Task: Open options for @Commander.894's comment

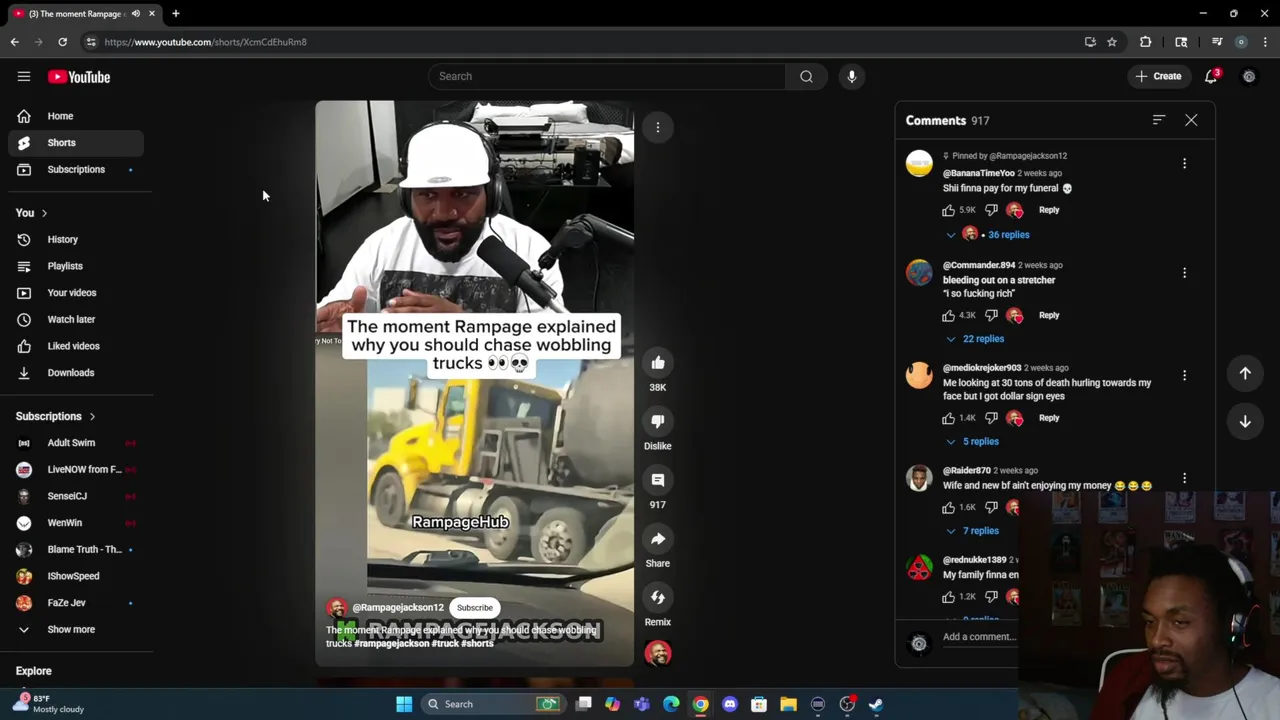Action: (1185, 273)
